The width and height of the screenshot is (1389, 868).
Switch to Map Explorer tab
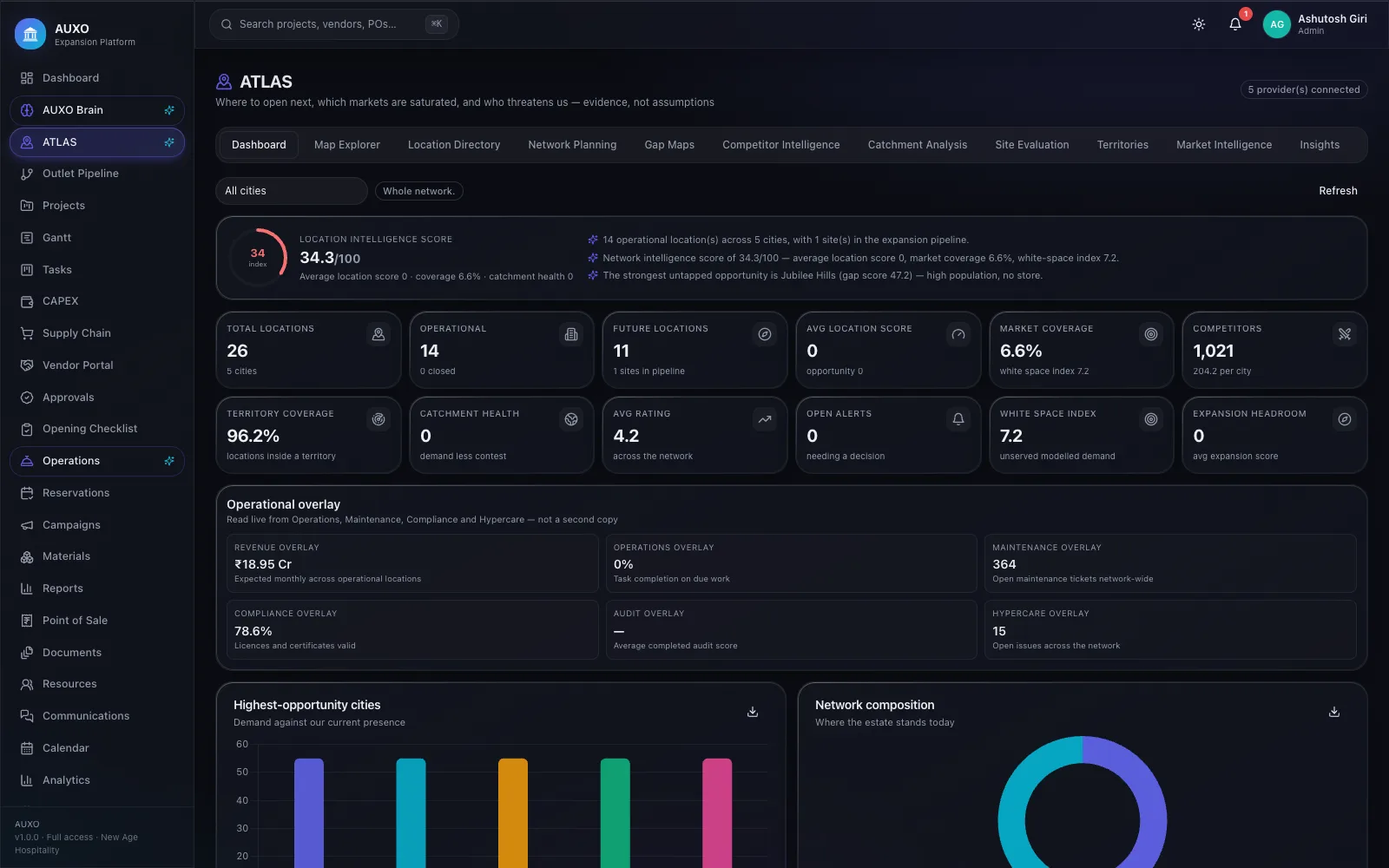click(x=347, y=145)
